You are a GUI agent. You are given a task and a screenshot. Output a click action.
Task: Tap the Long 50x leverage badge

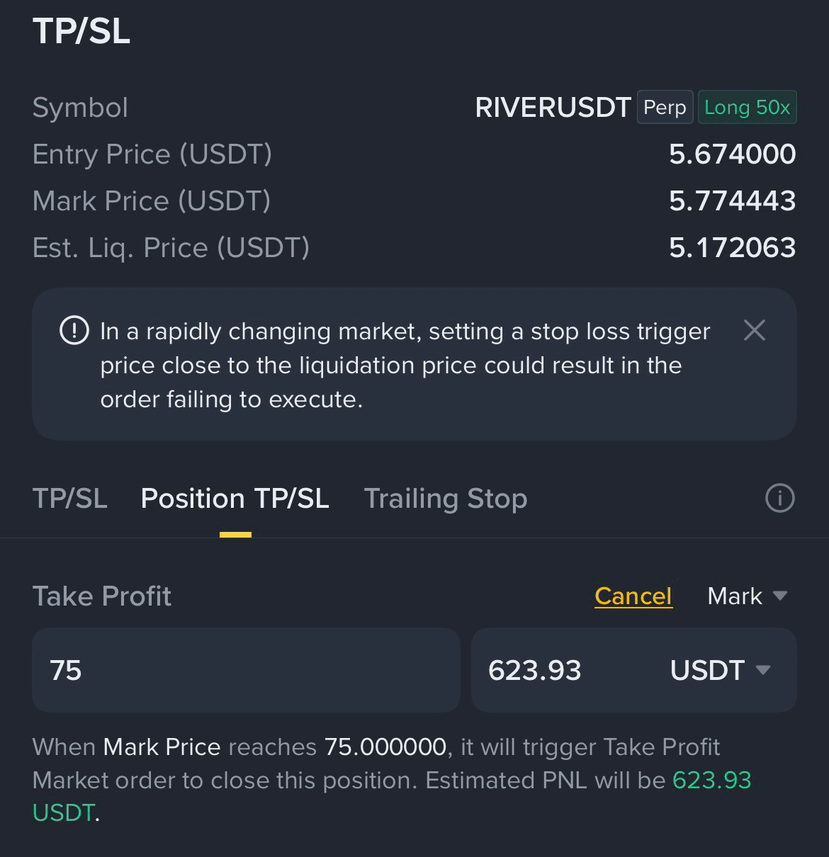point(747,107)
